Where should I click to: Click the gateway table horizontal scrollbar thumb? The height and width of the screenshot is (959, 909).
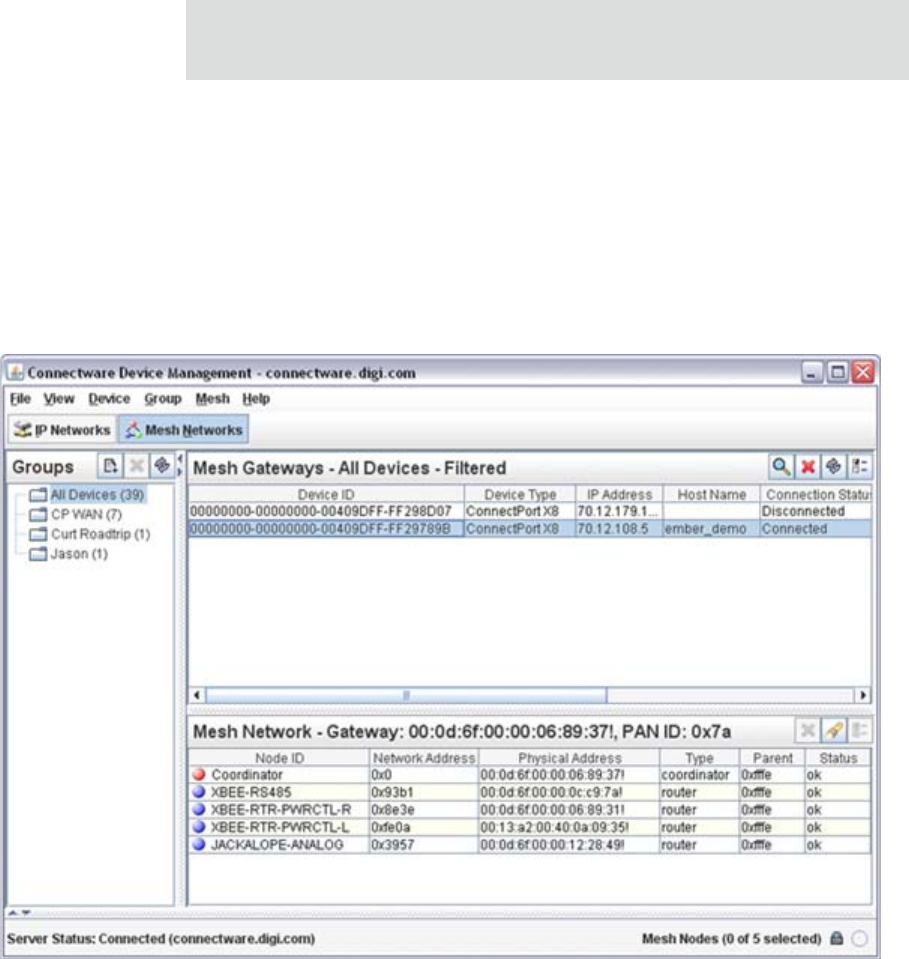pyautogui.click(x=406, y=695)
